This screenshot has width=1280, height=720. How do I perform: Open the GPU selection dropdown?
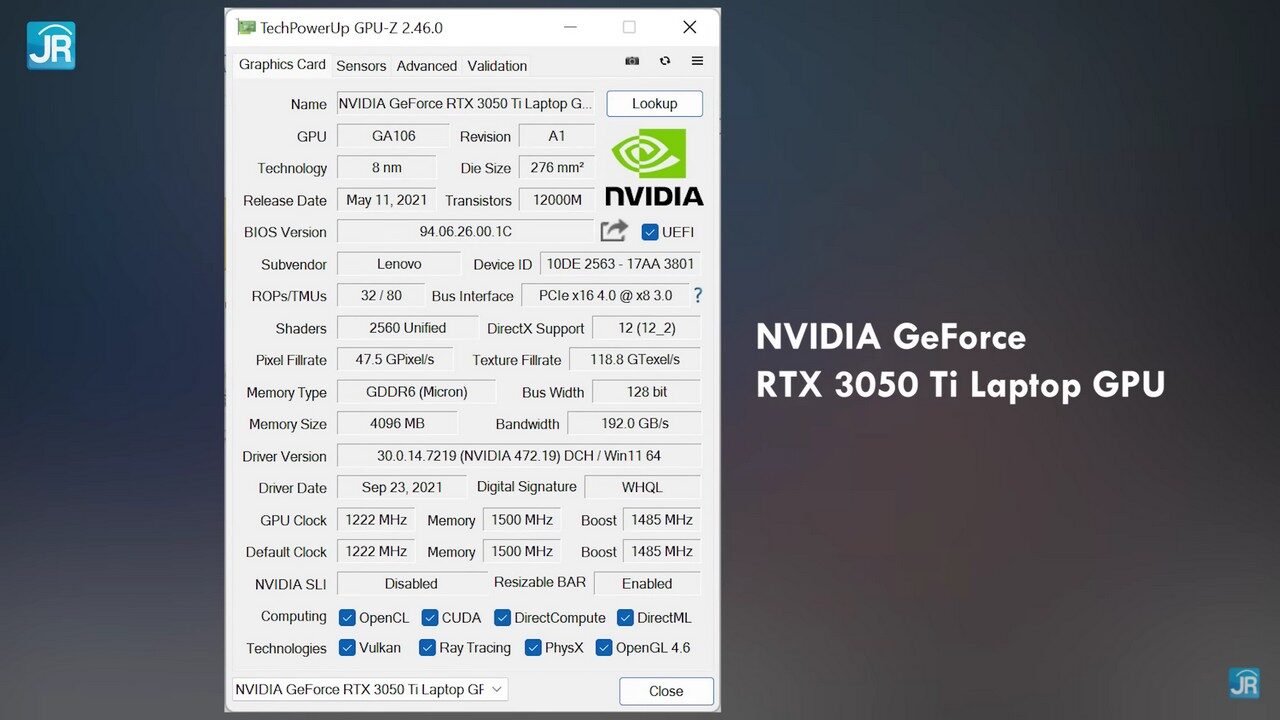(x=370, y=689)
